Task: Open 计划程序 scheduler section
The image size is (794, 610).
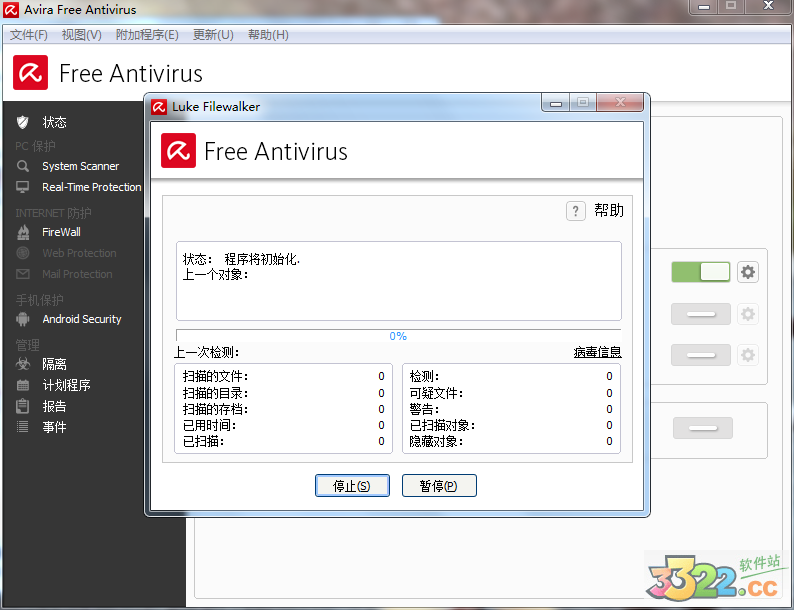Action: 66,385
